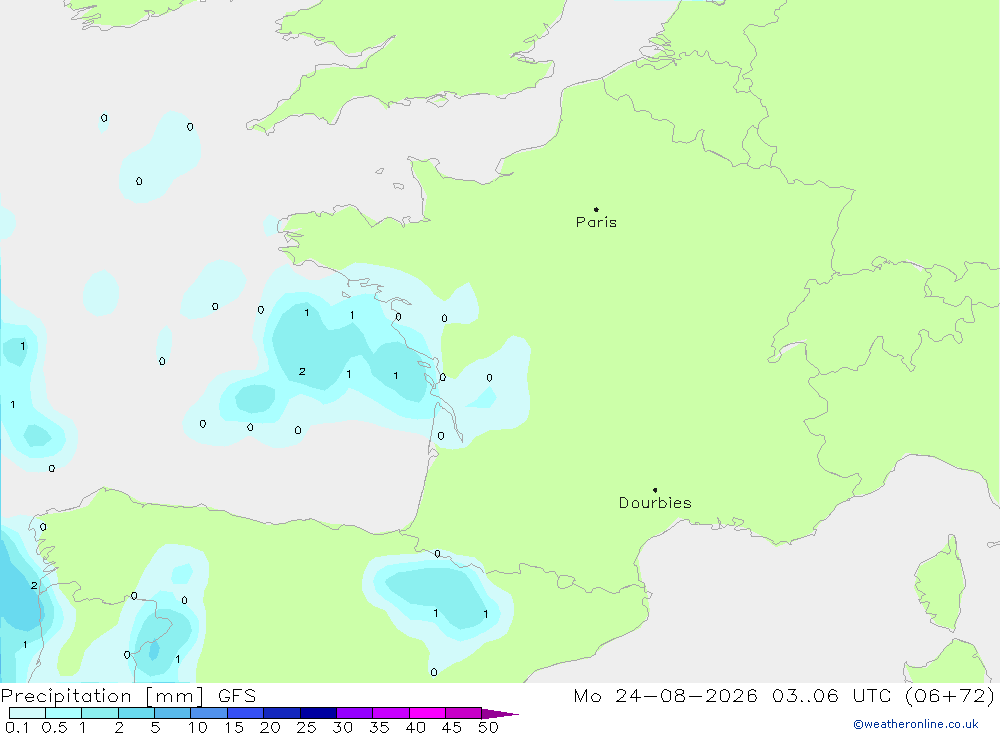Pick the 15–20 mm legend swatch
Viewport: 1000px width, 733px height.
coord(246,713)
